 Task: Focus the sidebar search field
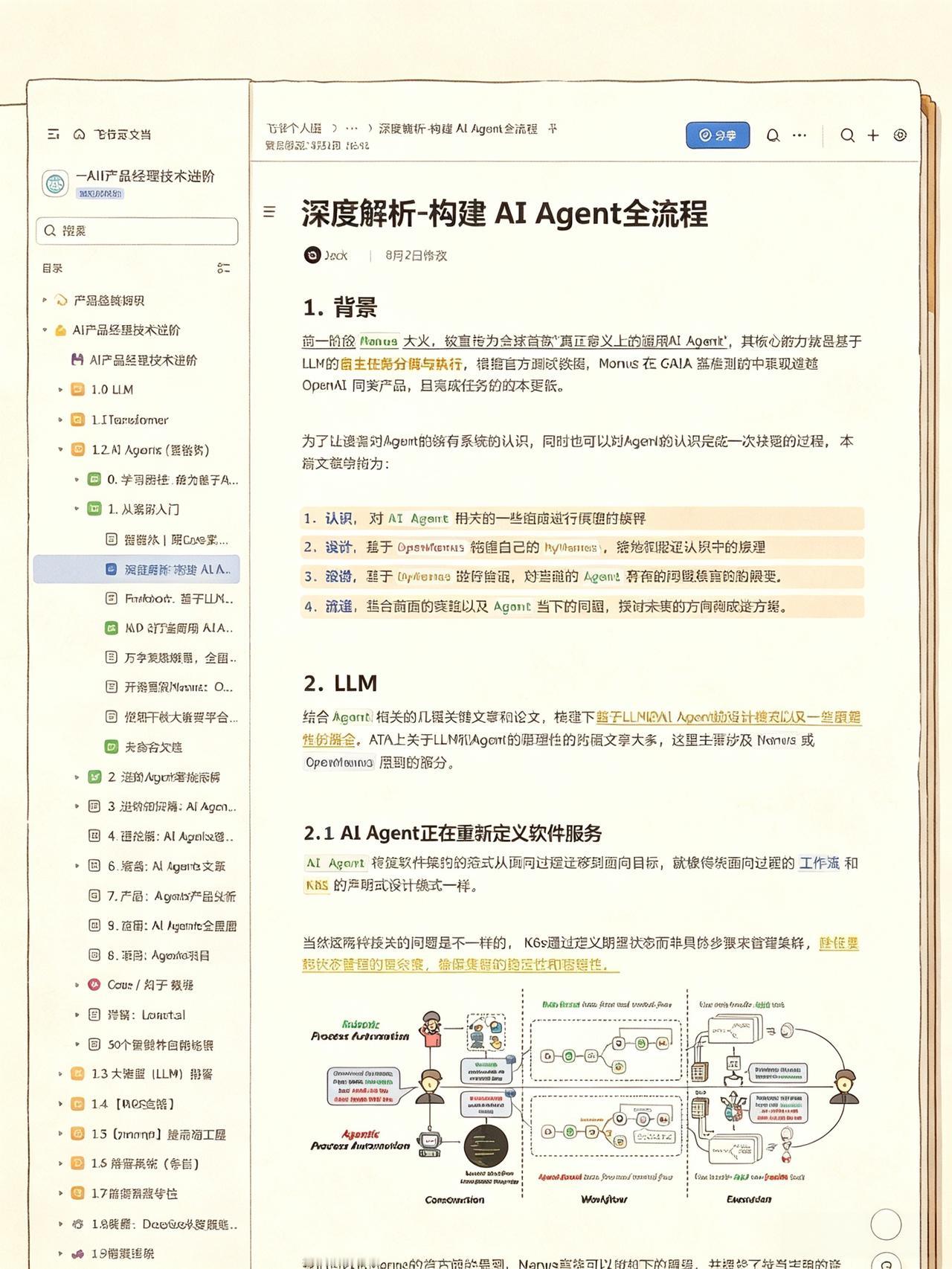(137, 231)
